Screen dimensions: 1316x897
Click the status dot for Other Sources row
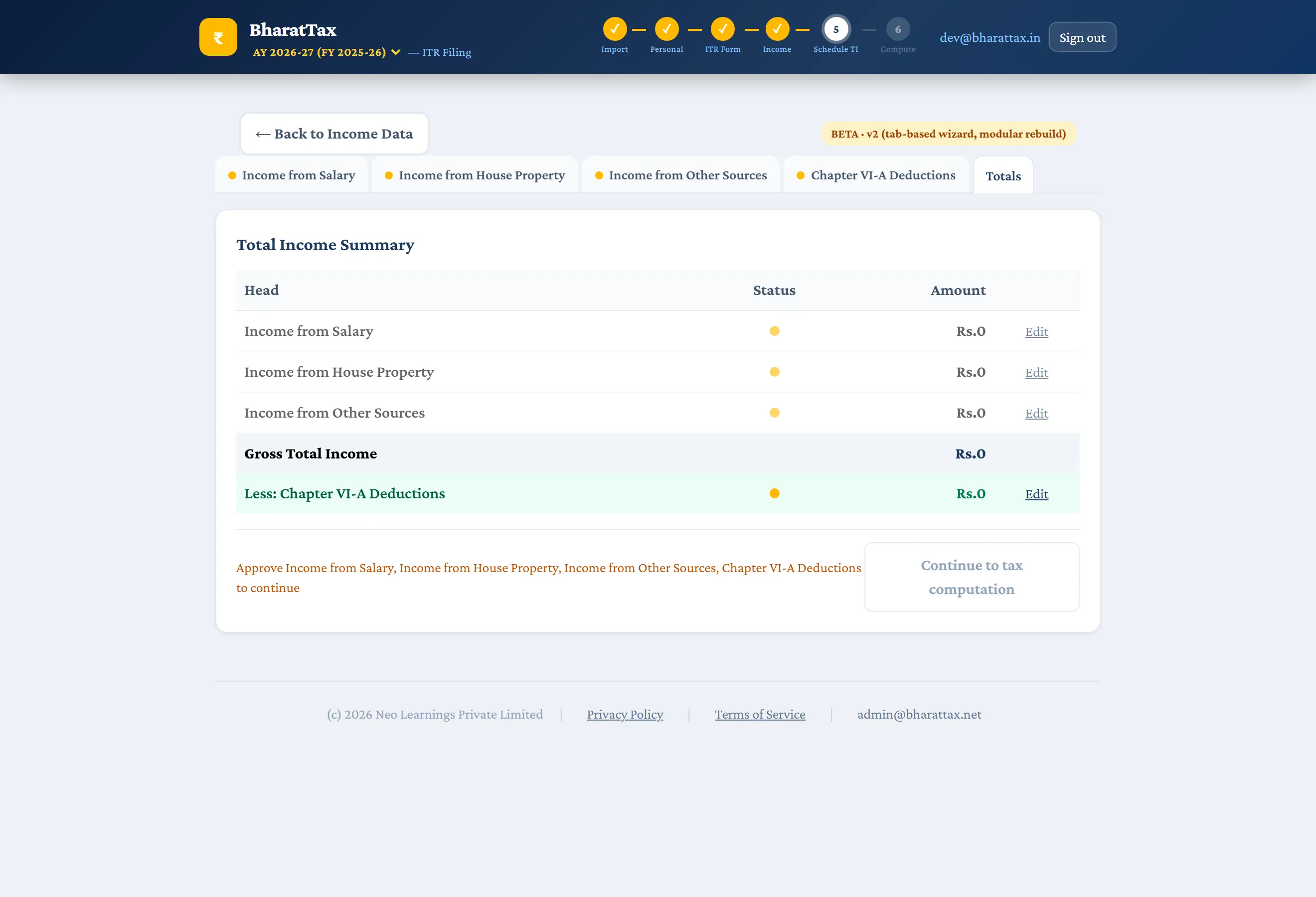[774, 413]
